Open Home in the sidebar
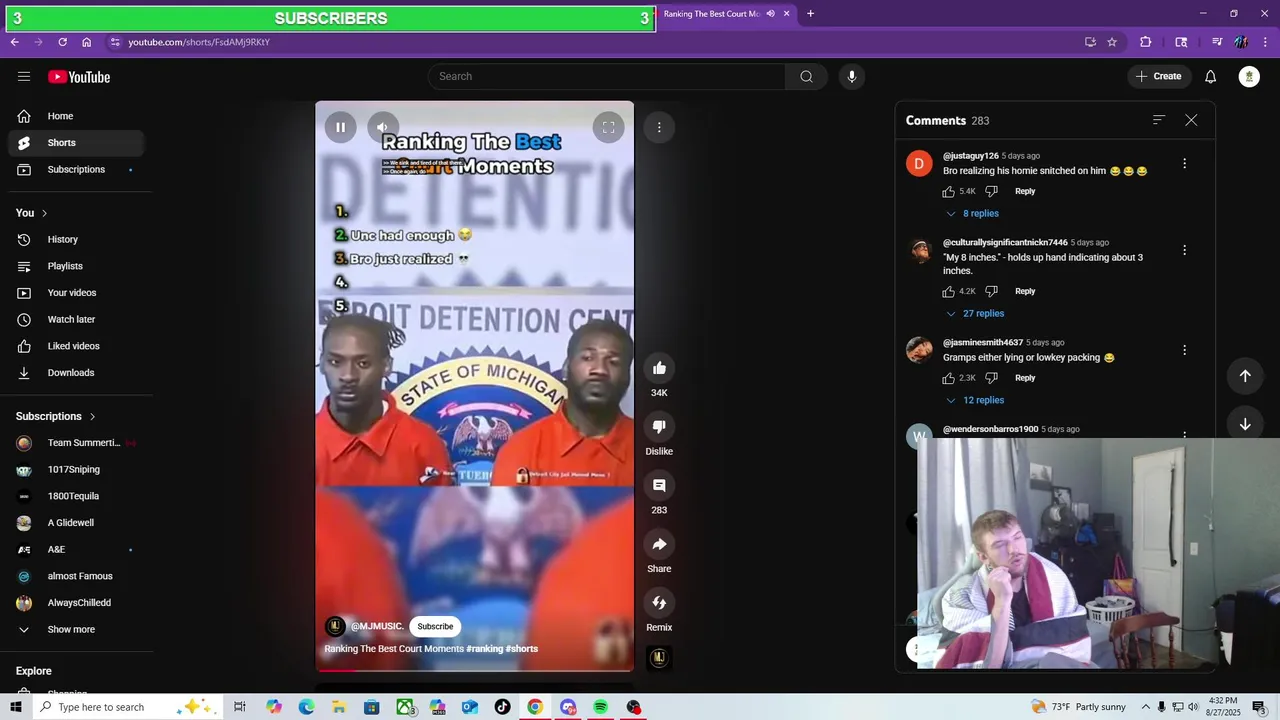 pos(76,116)
